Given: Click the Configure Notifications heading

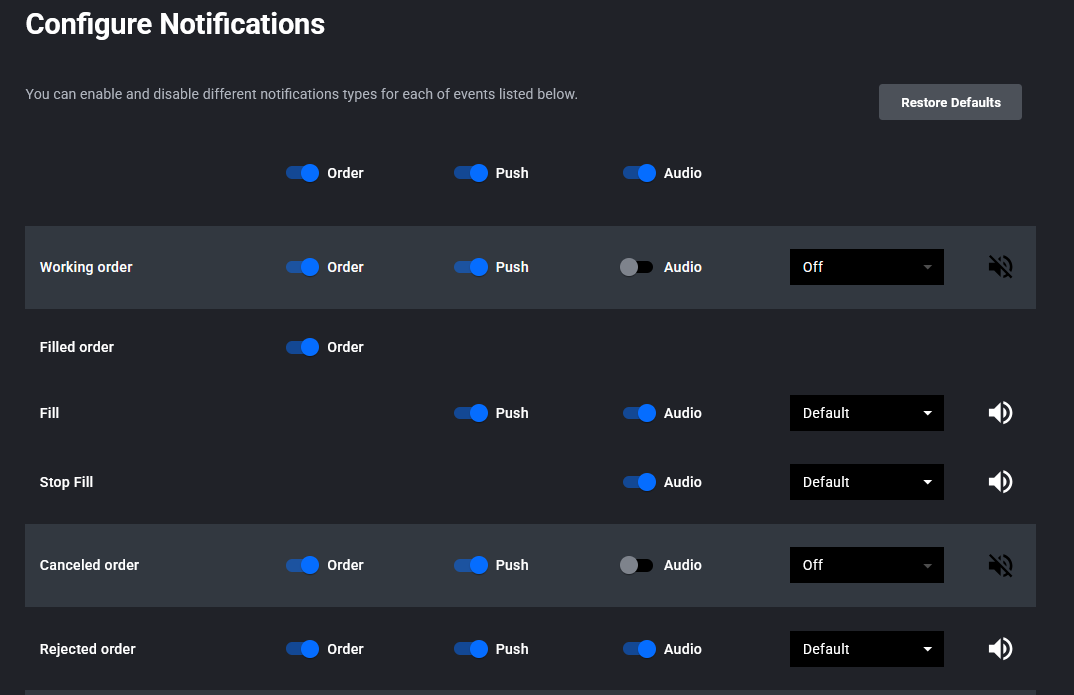Looking at the screenshot, I should [175, 25].
